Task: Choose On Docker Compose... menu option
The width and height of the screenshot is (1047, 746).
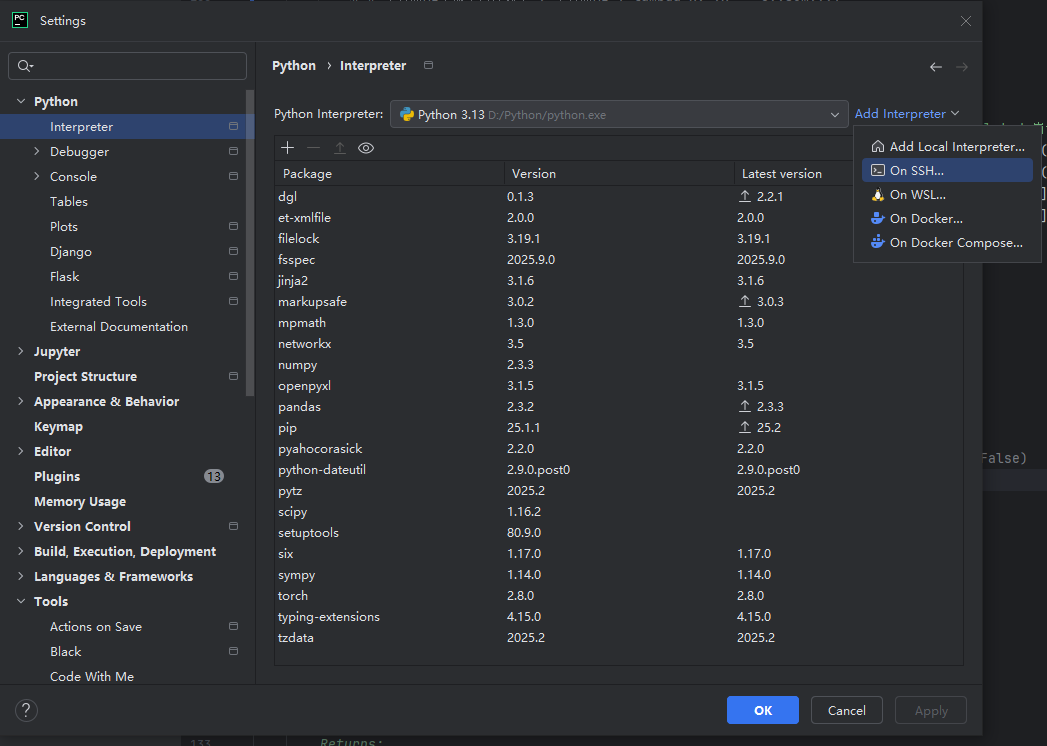Action: coord(955,243)
